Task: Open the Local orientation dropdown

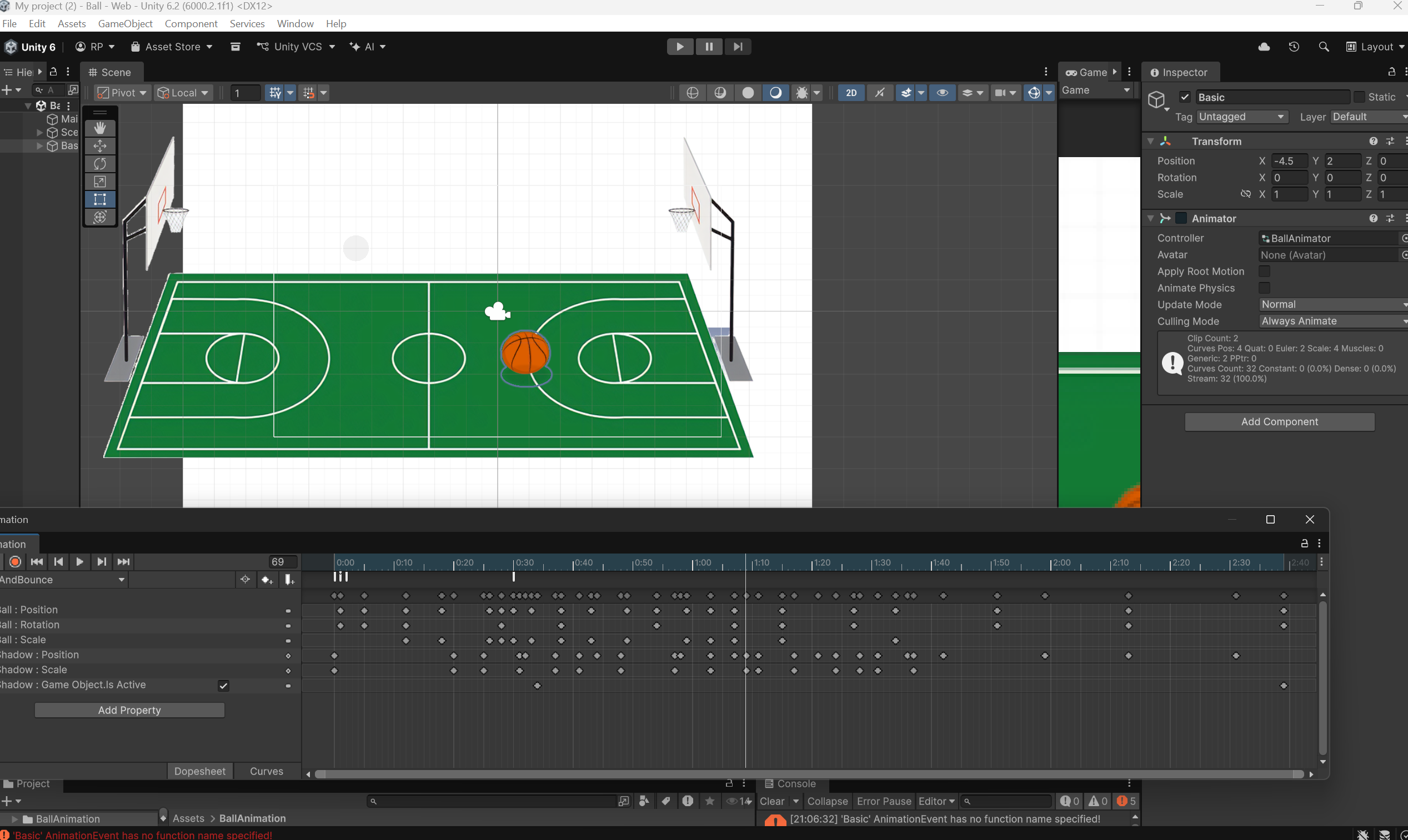Action: pos(183,93)
